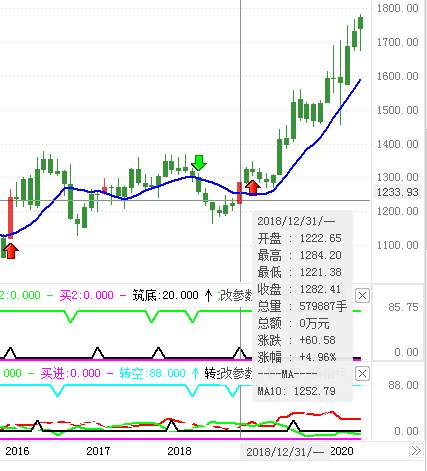
Task: Click the 总量 579887手 tooltip row
Action: pyautogui.click(x=302, y=306)
